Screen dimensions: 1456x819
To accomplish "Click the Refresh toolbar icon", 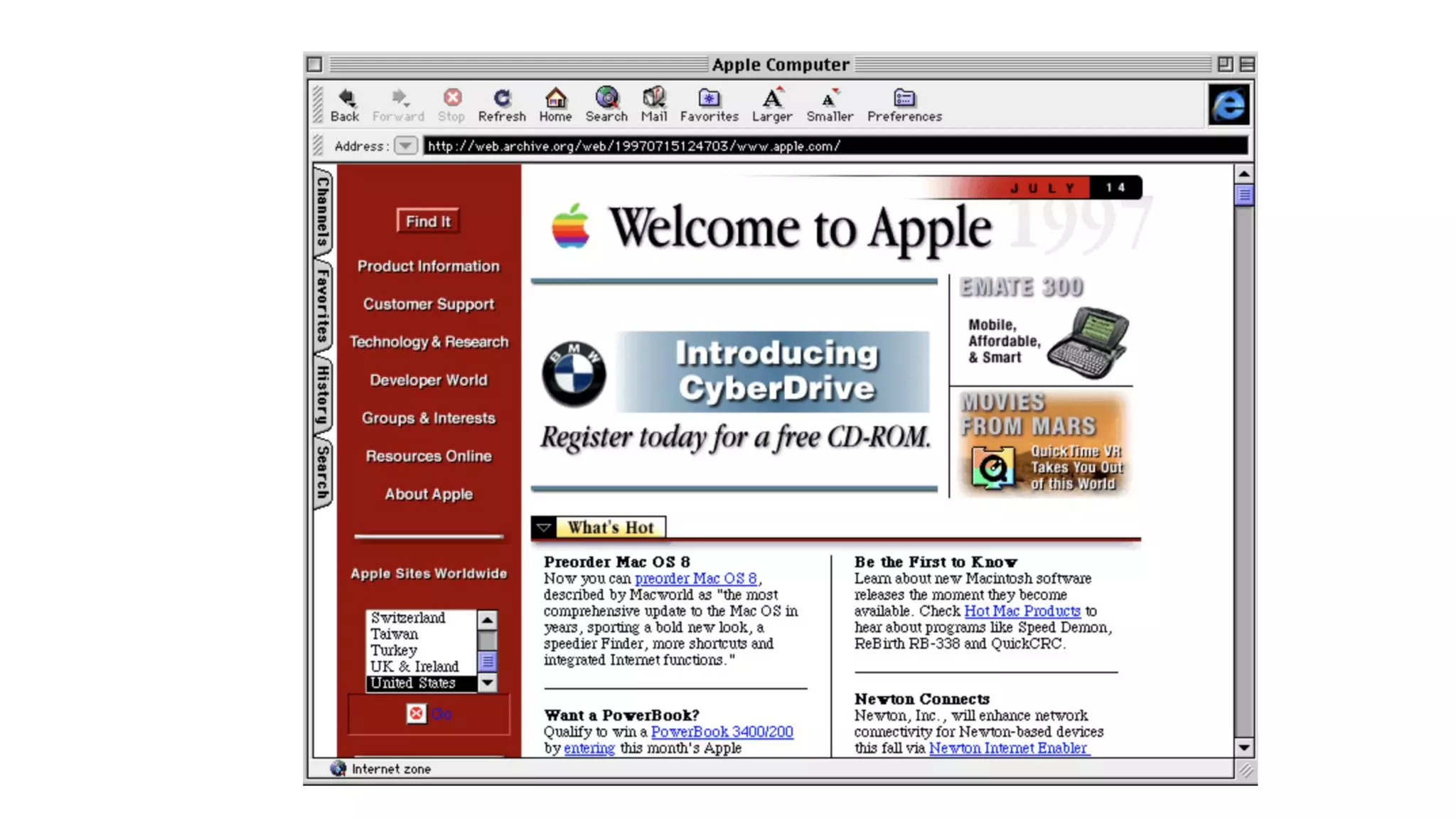I will coord(502,98).
